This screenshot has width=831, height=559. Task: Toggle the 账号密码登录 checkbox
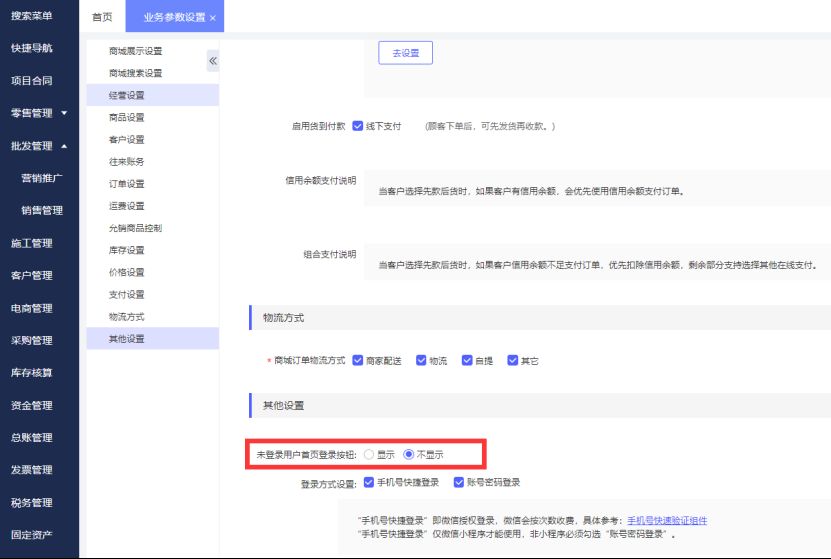[x=458, y=482]
